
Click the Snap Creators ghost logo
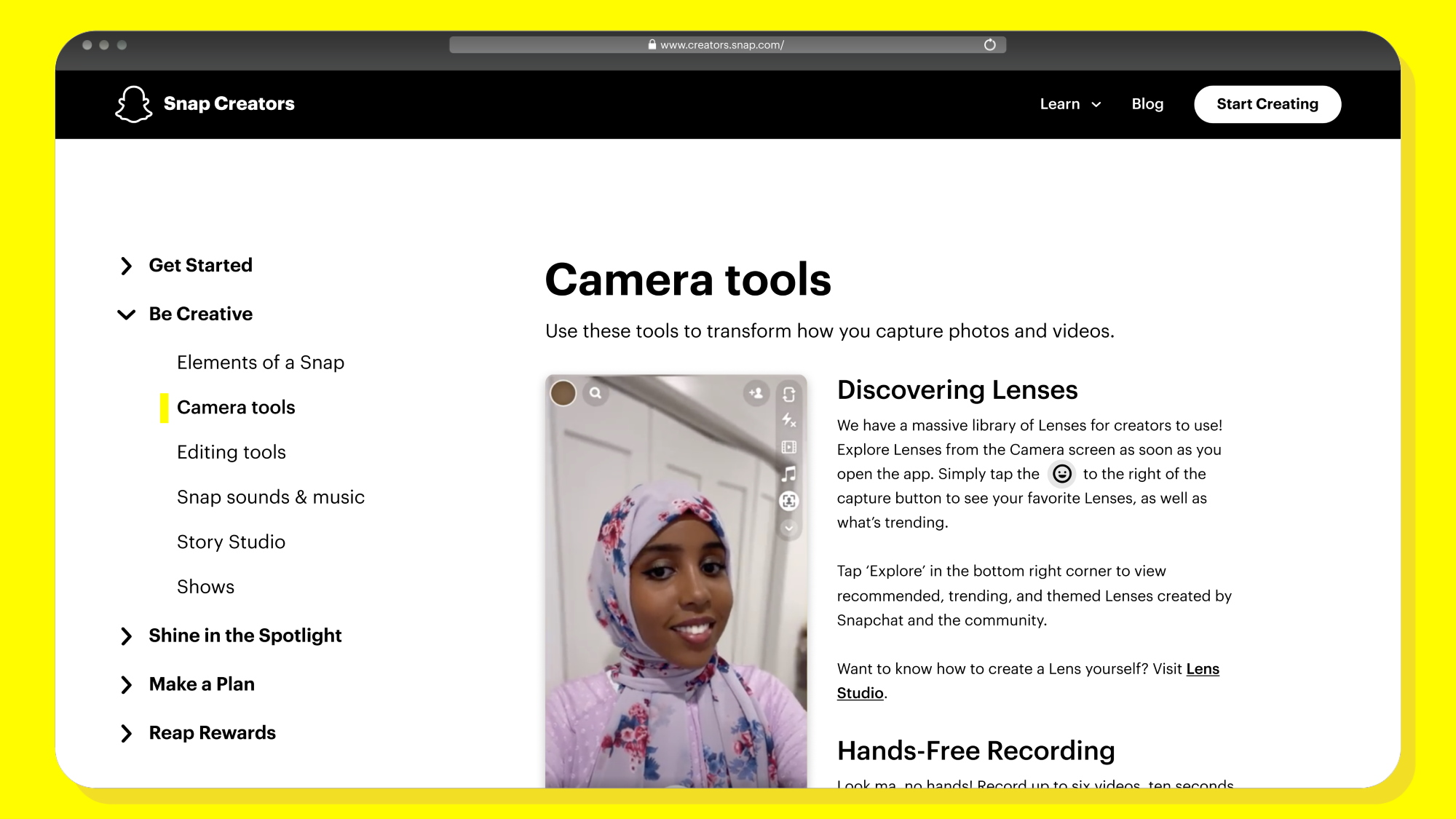pos(132,103)
